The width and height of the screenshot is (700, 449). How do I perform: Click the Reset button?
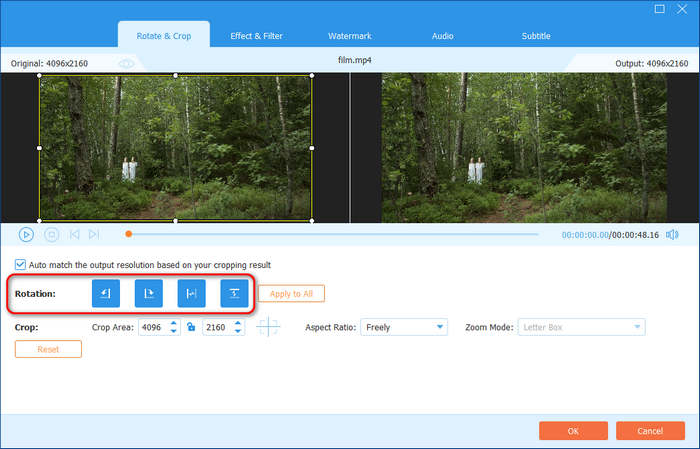point(48,349)
